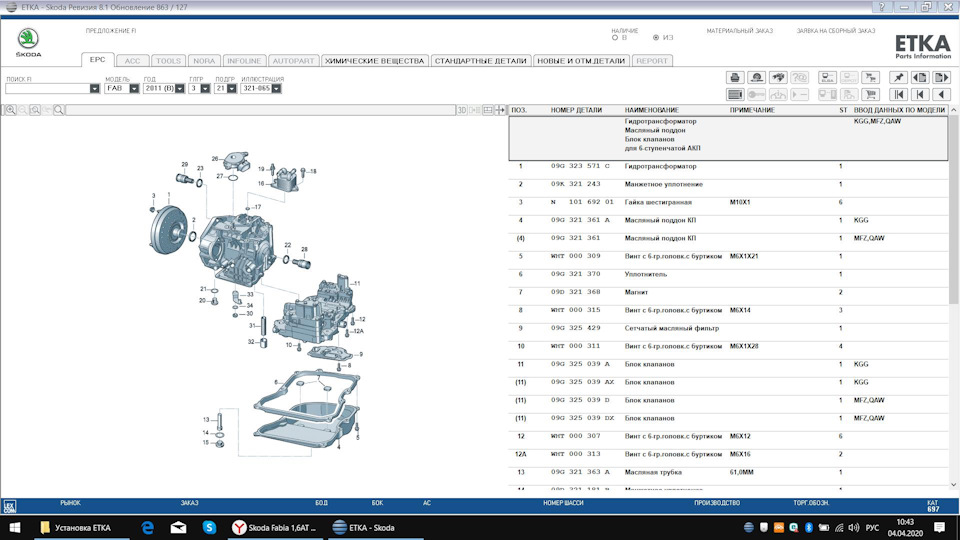Open Windows Start menu

point(15,527)
